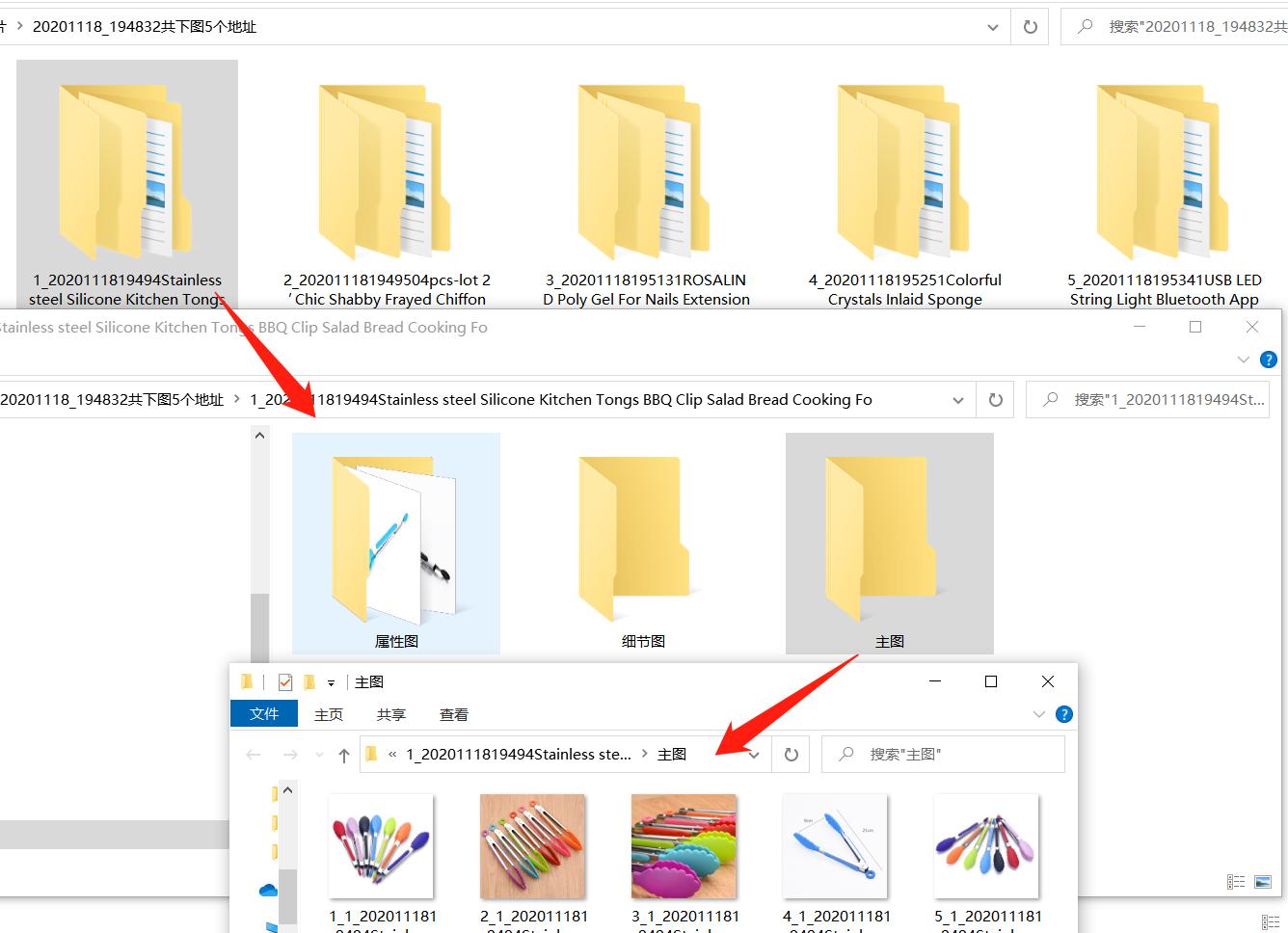Select thumbnail 3_1_202011181 tongs image
The width and height of the screenshot is (1288, 933).
[x=684, y=846]
